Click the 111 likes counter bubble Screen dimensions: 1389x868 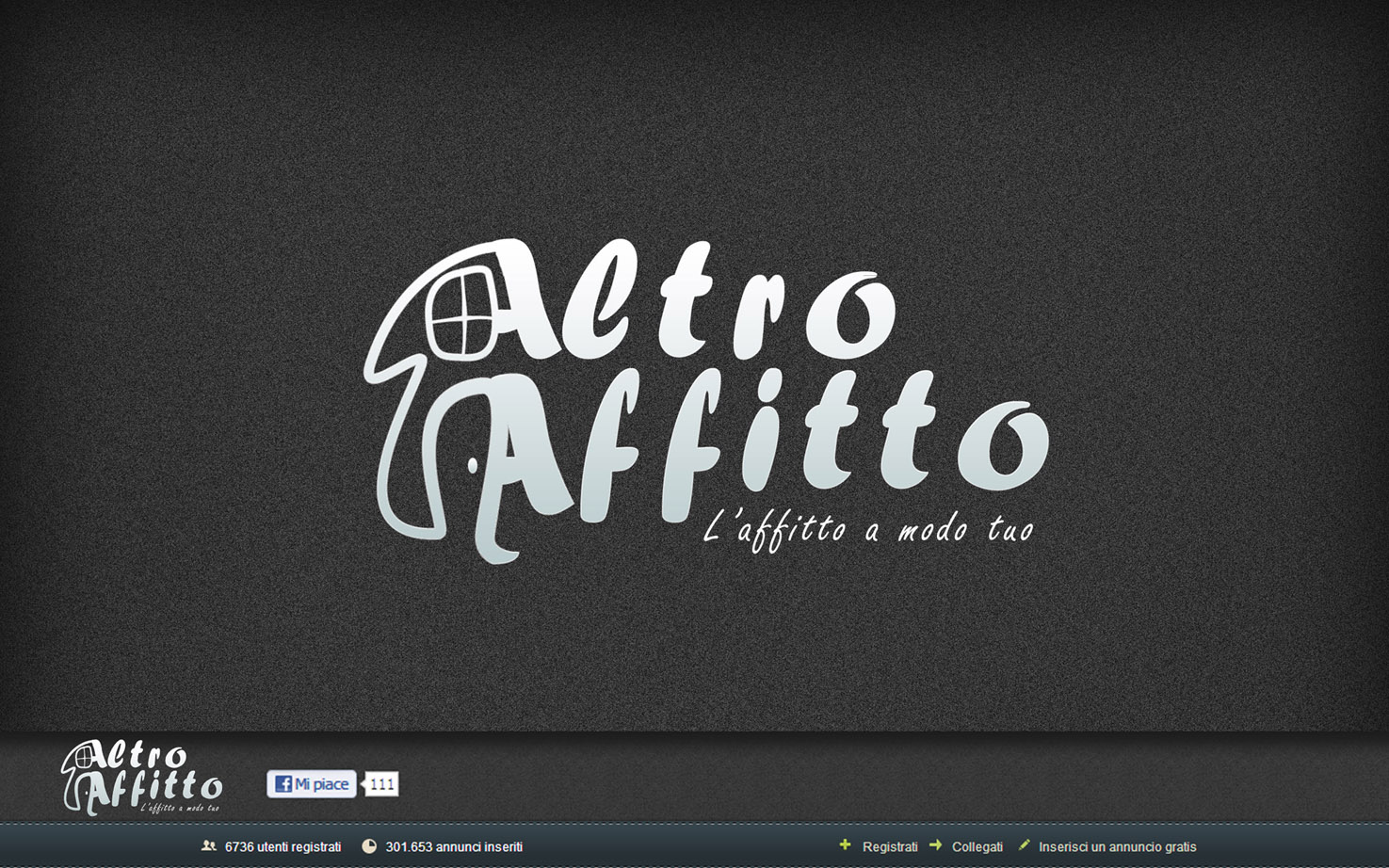381,784
